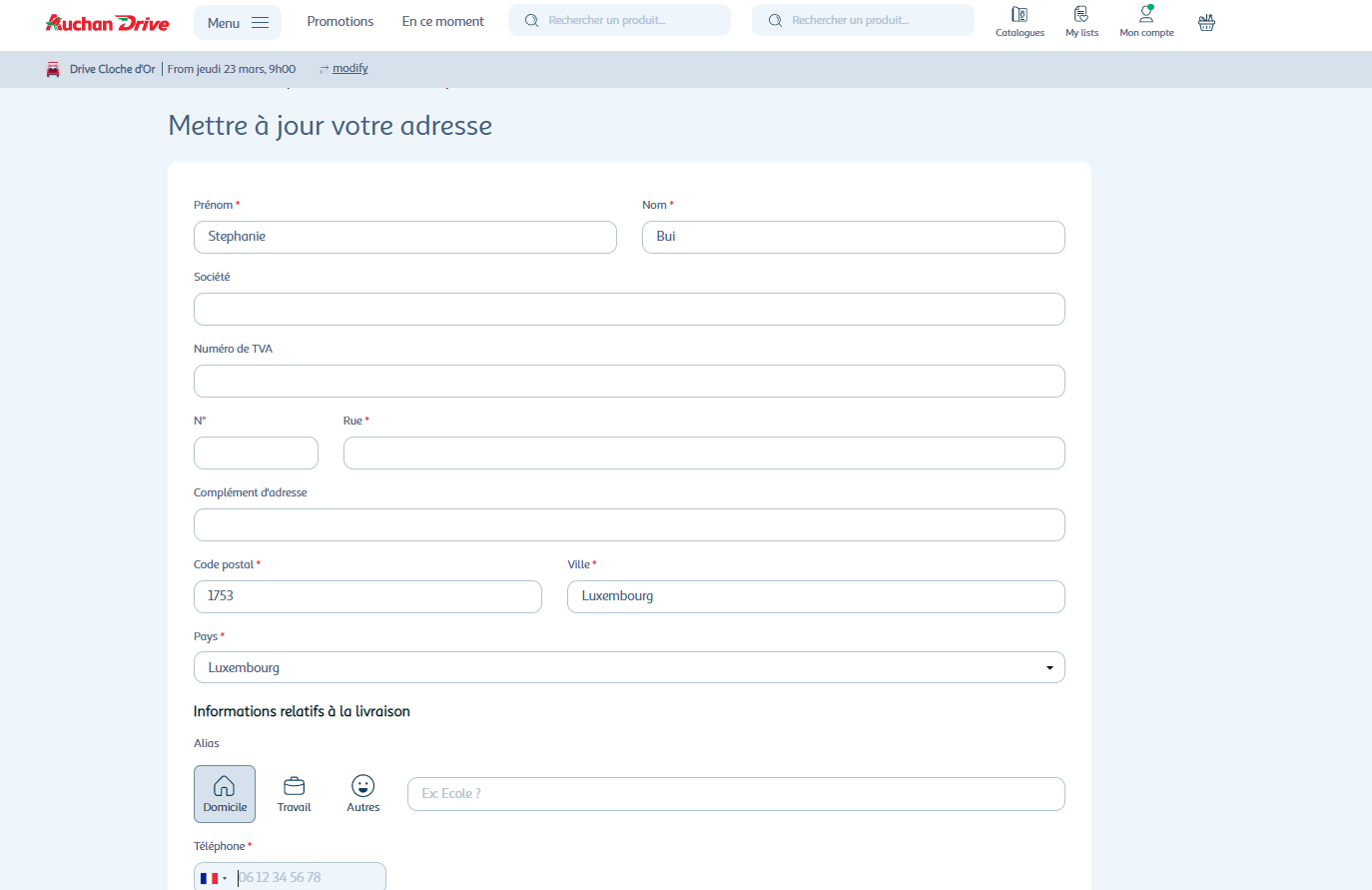Select the Autres smiley alias
Image resolution: width=1372 pixels, height=890 pixels.
[363, 793]
